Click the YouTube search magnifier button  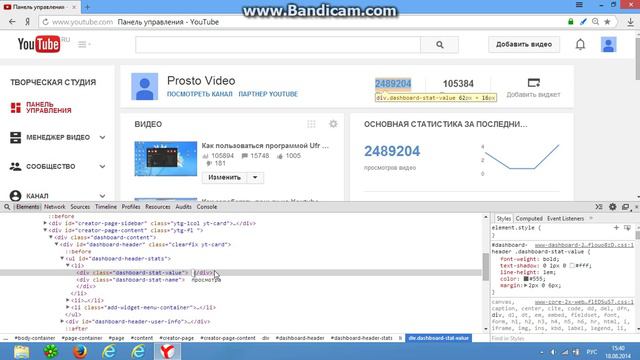(x=440, y=44)
